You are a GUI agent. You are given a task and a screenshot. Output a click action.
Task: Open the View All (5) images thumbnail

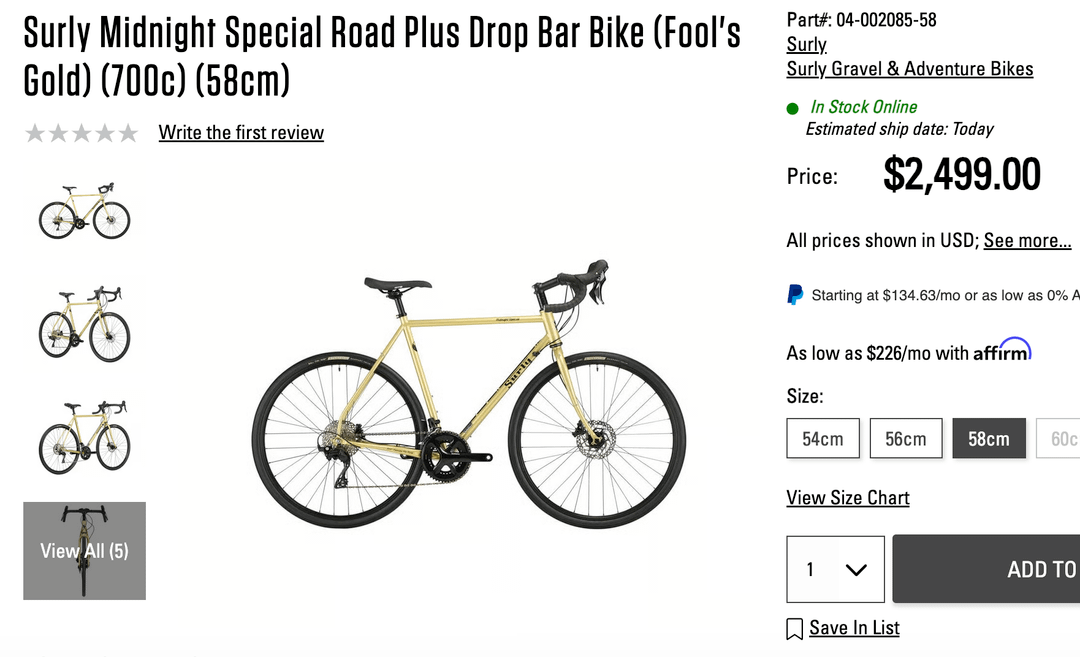pos(85,551)
